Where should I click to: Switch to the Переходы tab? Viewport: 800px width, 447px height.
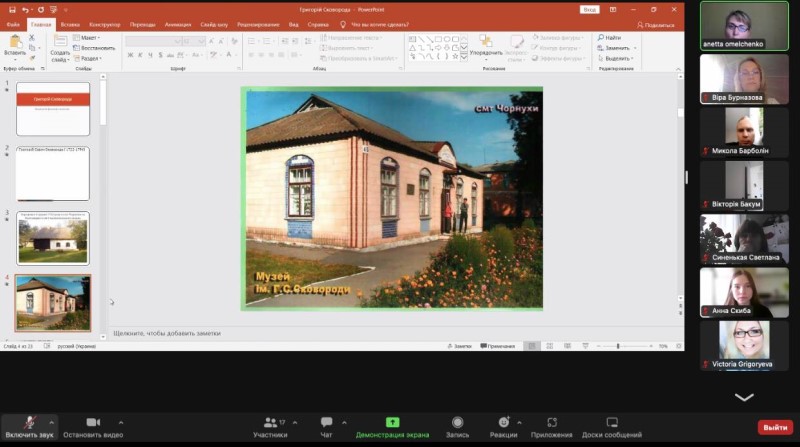tap(142, 24)
